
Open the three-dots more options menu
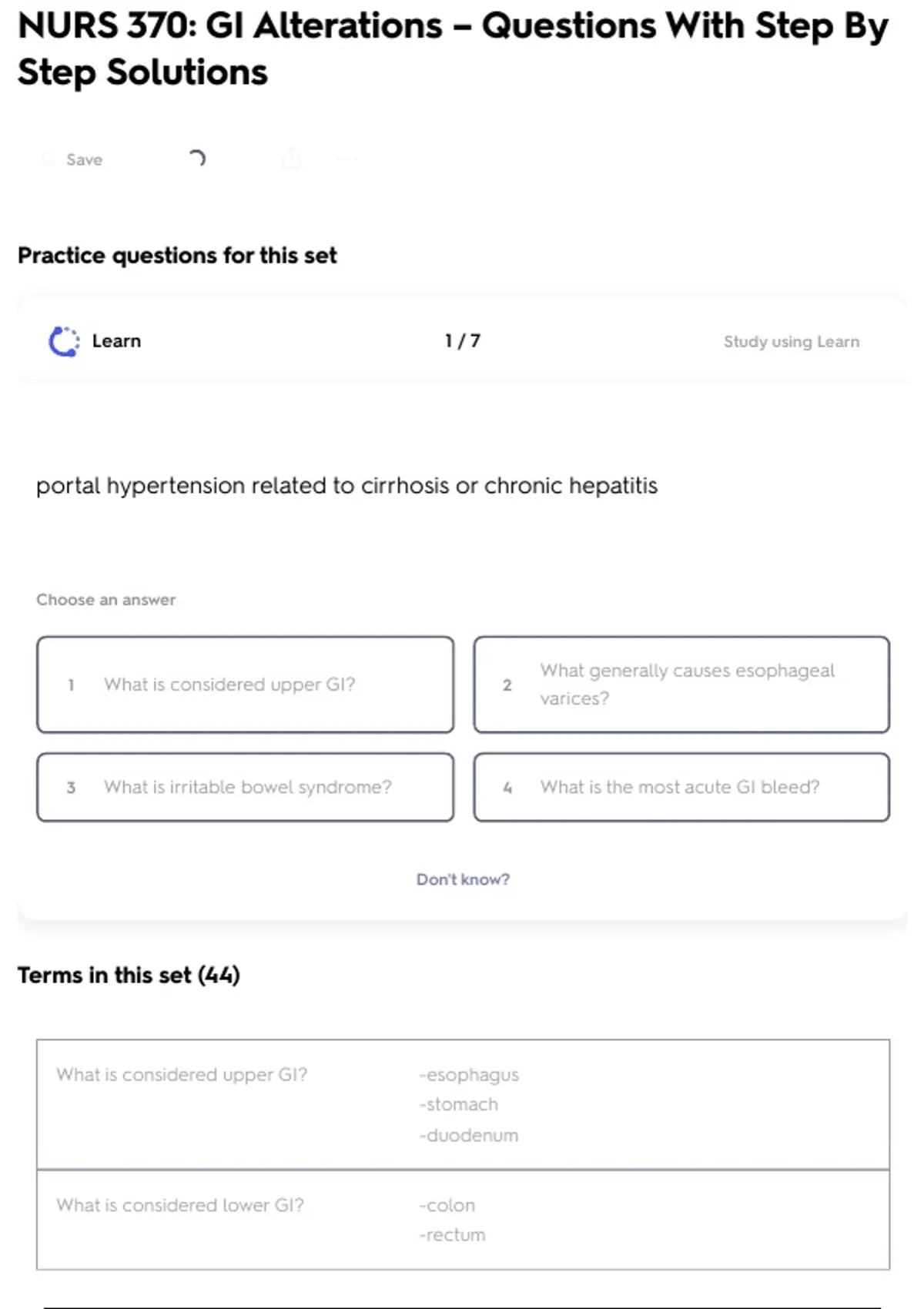(x=347, y=159)
